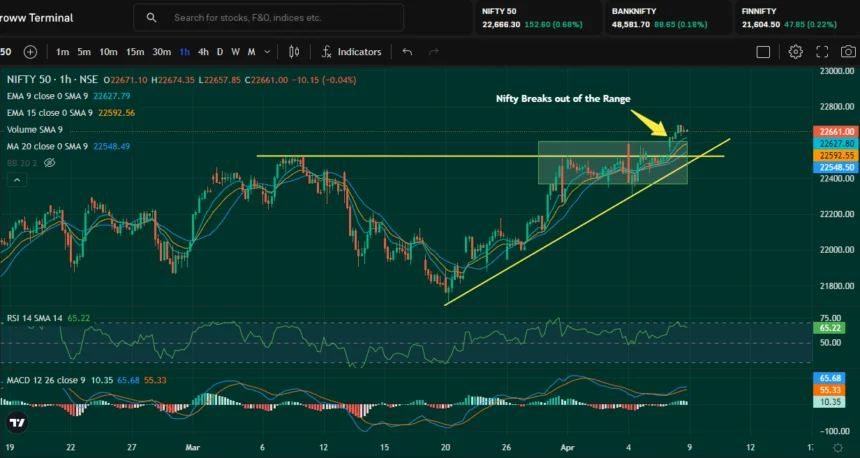Select the daily D timeframe
The width and height of the screenshot is (860, 458).
[x=221, y=52]
